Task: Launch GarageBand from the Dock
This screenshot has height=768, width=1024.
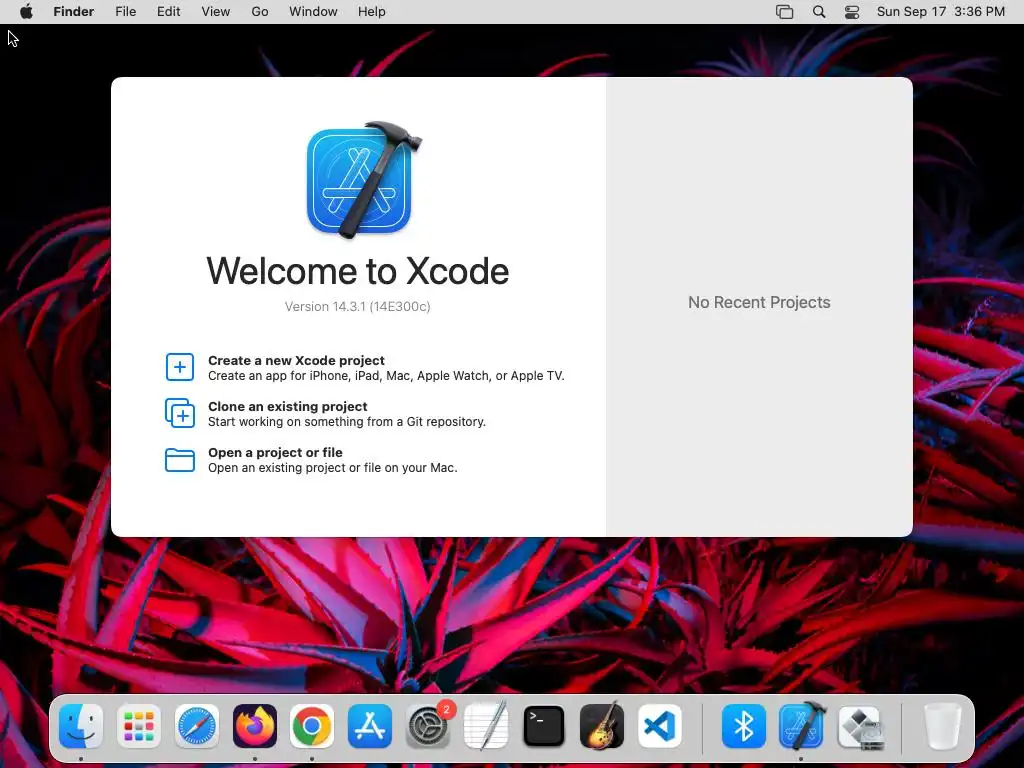Action: click(601, 726)
